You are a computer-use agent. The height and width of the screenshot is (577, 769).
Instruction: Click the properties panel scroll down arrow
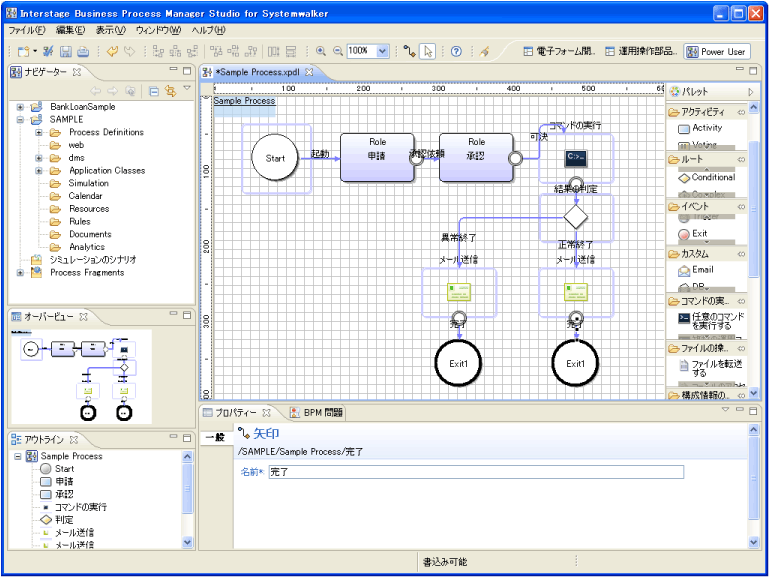[x=754, y=542]
